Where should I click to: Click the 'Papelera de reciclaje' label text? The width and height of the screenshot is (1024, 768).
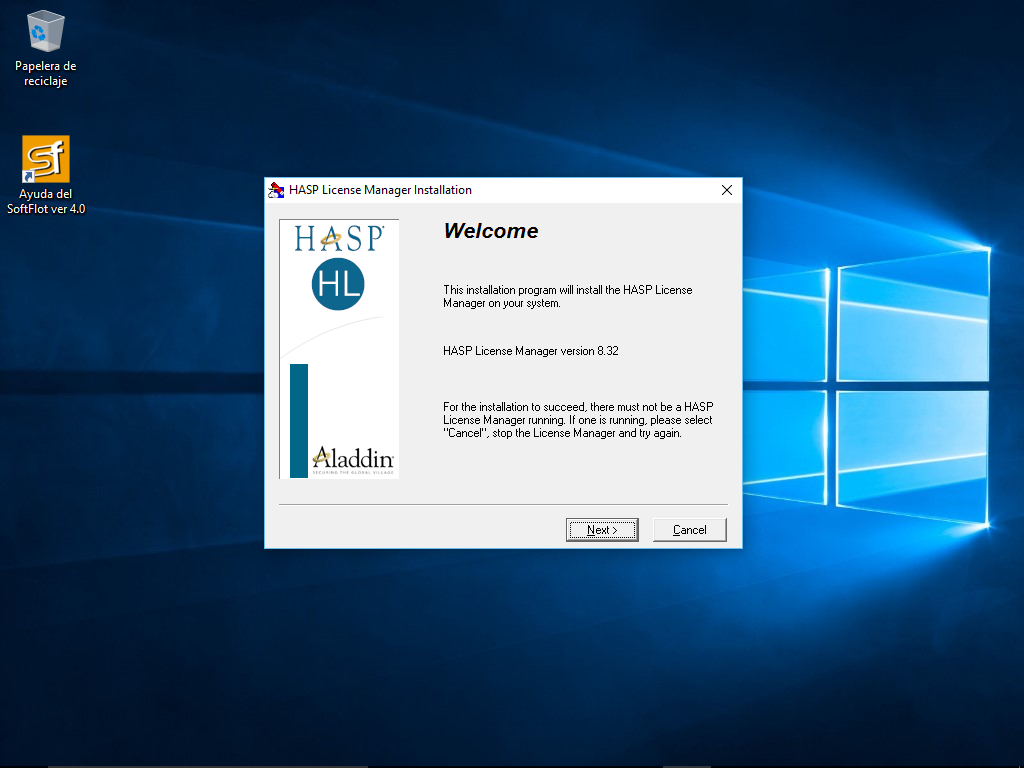46,73
